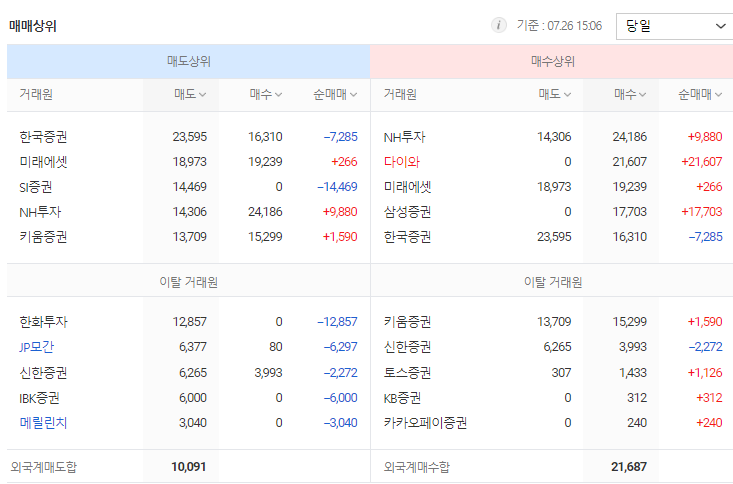Click the 외국계매도합 label

[43, 467]
